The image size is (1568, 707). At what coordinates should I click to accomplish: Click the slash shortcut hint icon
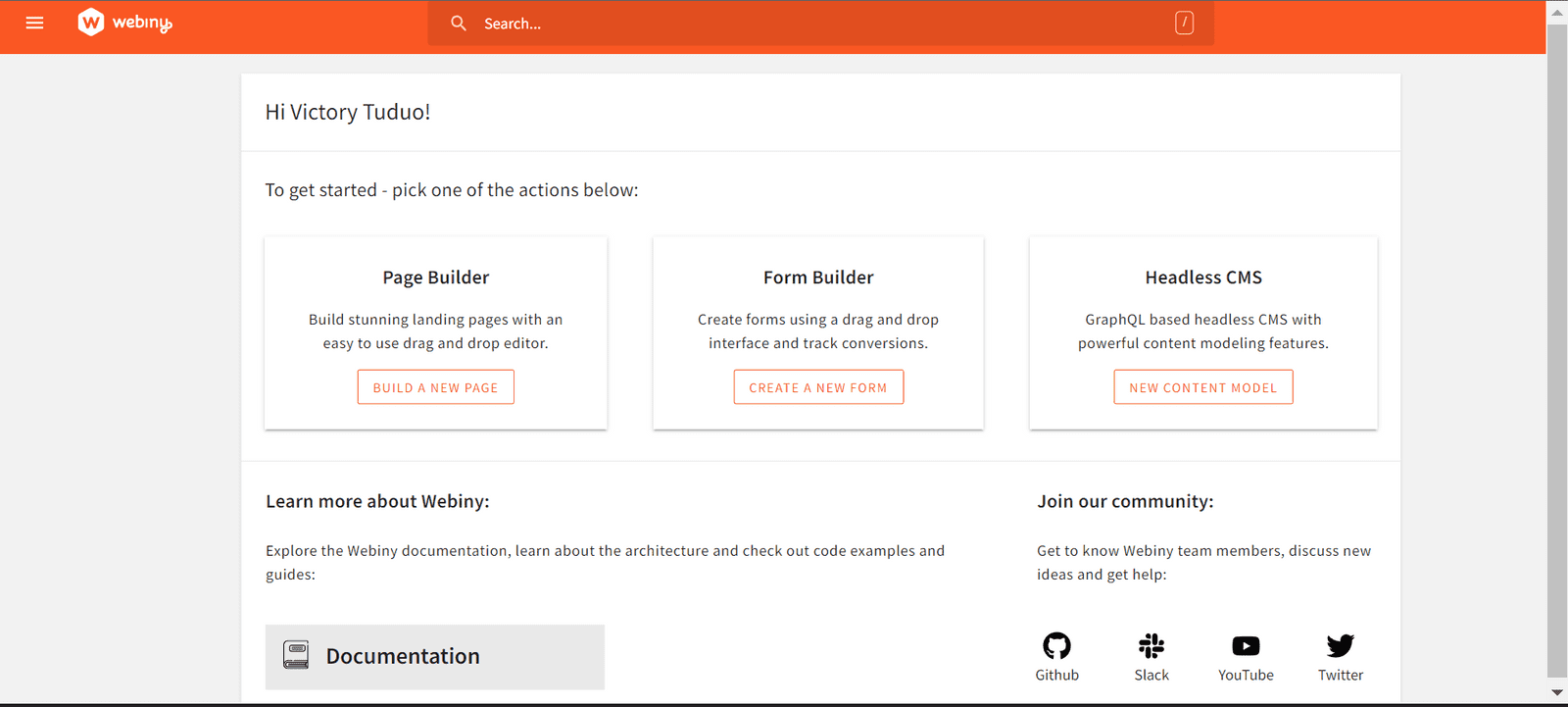tap(1184, 23)
